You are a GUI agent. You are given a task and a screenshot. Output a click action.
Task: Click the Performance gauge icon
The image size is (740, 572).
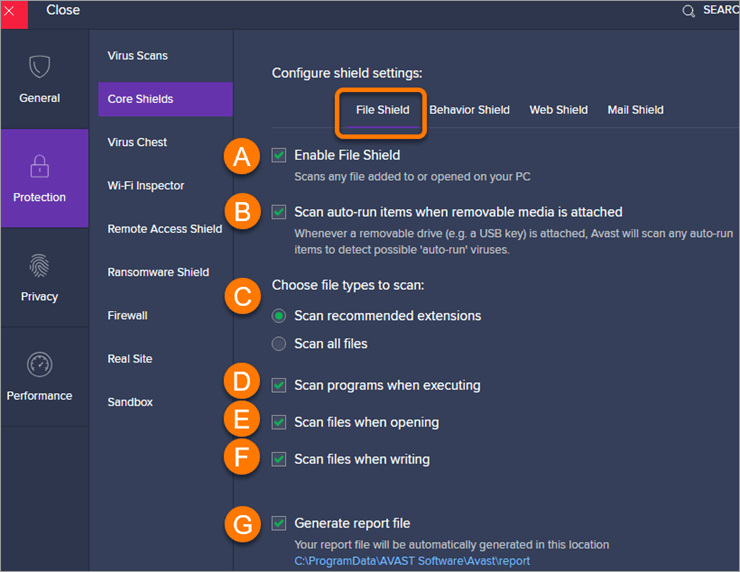[40, 365]
